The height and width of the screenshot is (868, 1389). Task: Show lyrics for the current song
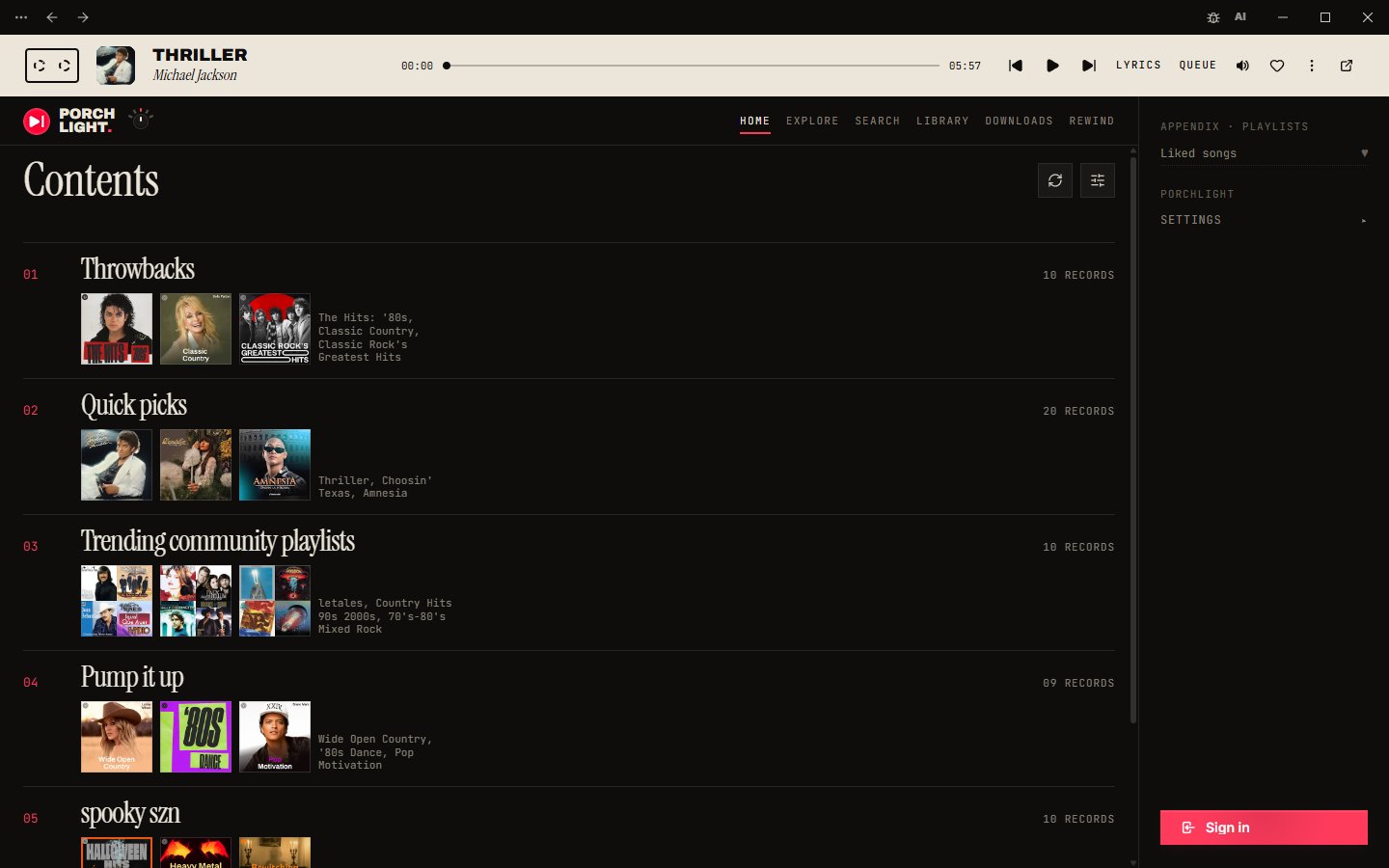[1138, 66]
